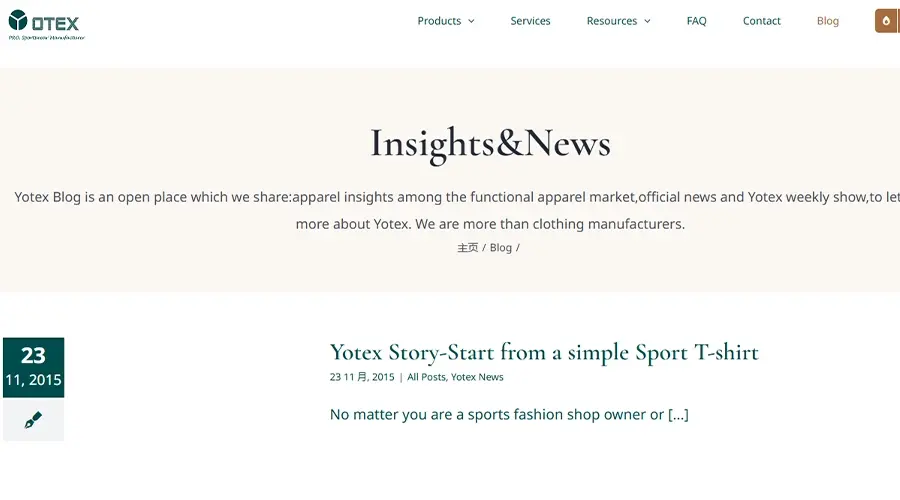900x500 pixels.
Task: Click the brown flame icon button
Action: click(887, 21)
